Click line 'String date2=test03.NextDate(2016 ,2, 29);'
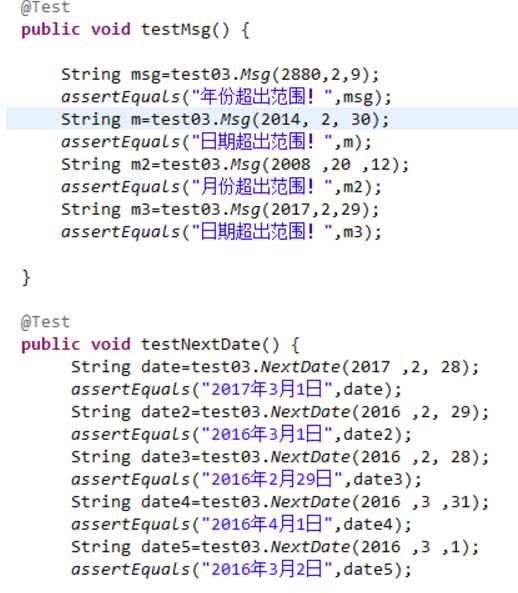 280,412
